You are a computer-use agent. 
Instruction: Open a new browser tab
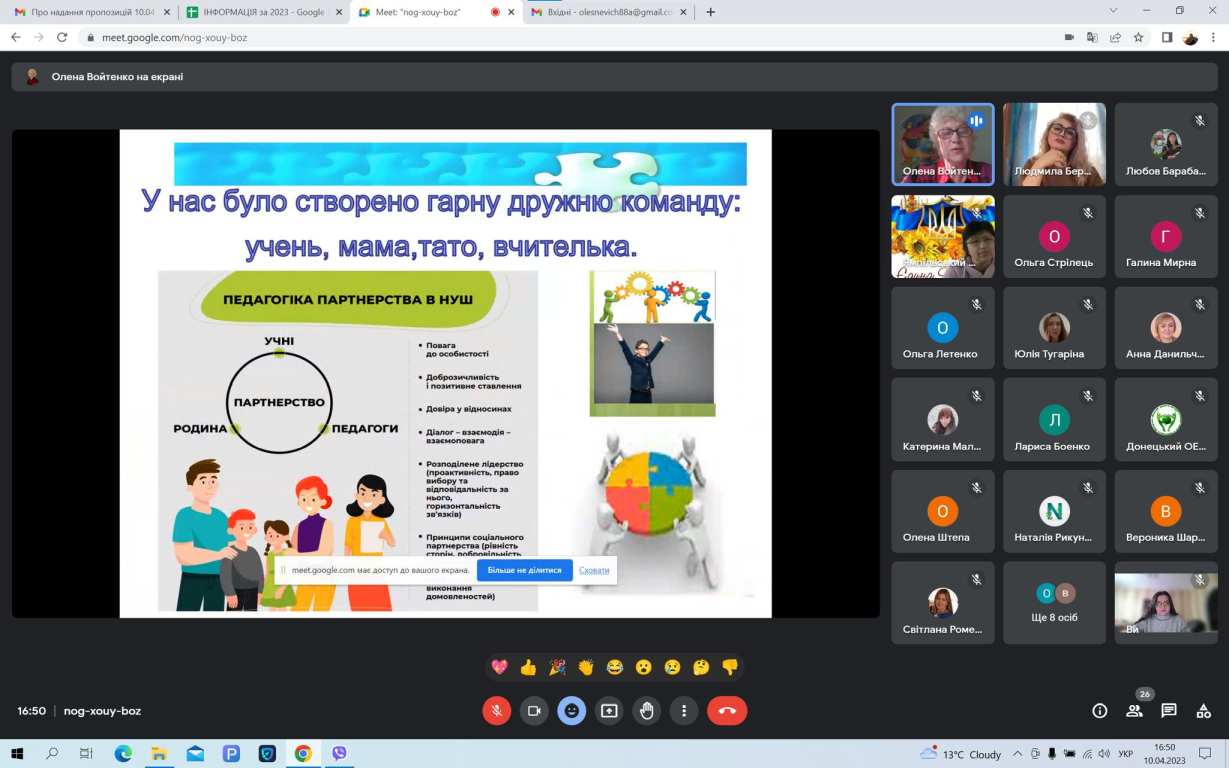pos(711,12)
